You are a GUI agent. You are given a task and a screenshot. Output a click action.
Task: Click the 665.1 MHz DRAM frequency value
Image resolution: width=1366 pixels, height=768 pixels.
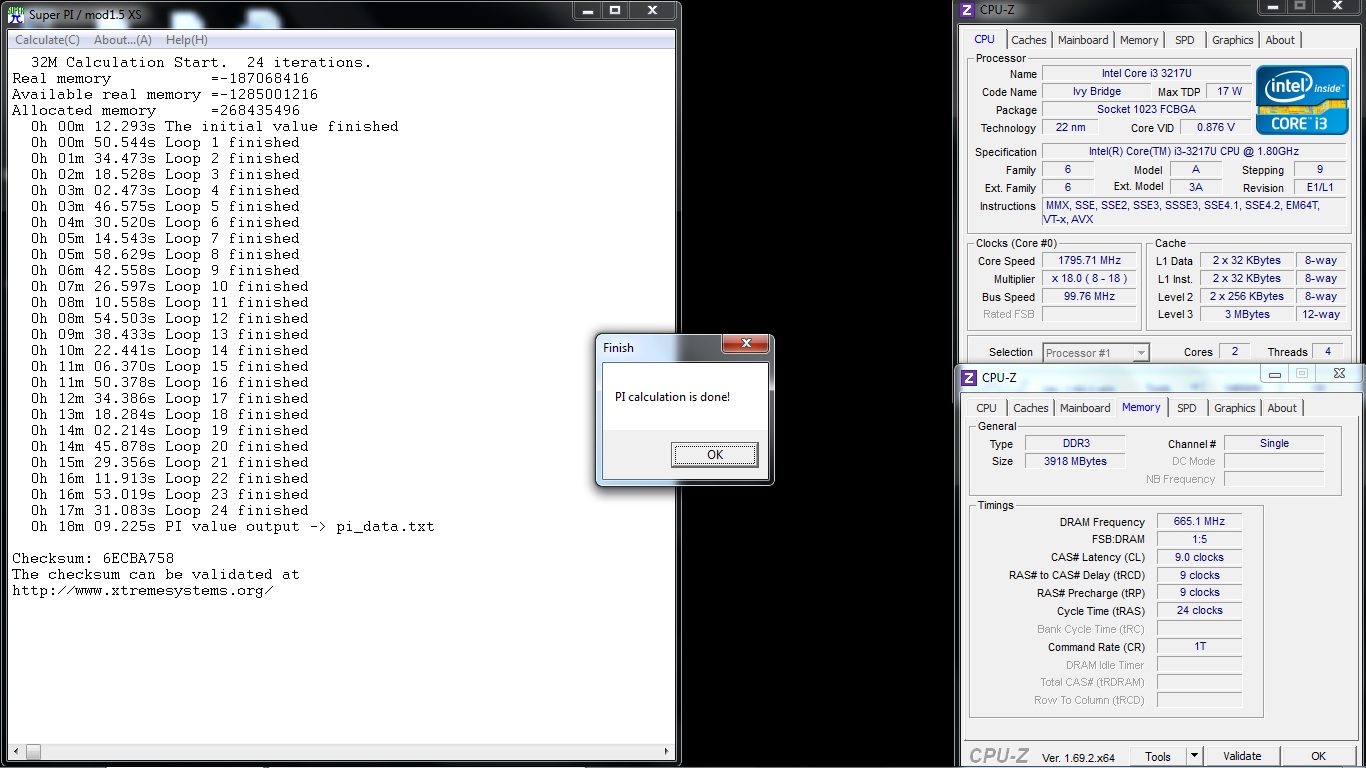point(1199,521)
